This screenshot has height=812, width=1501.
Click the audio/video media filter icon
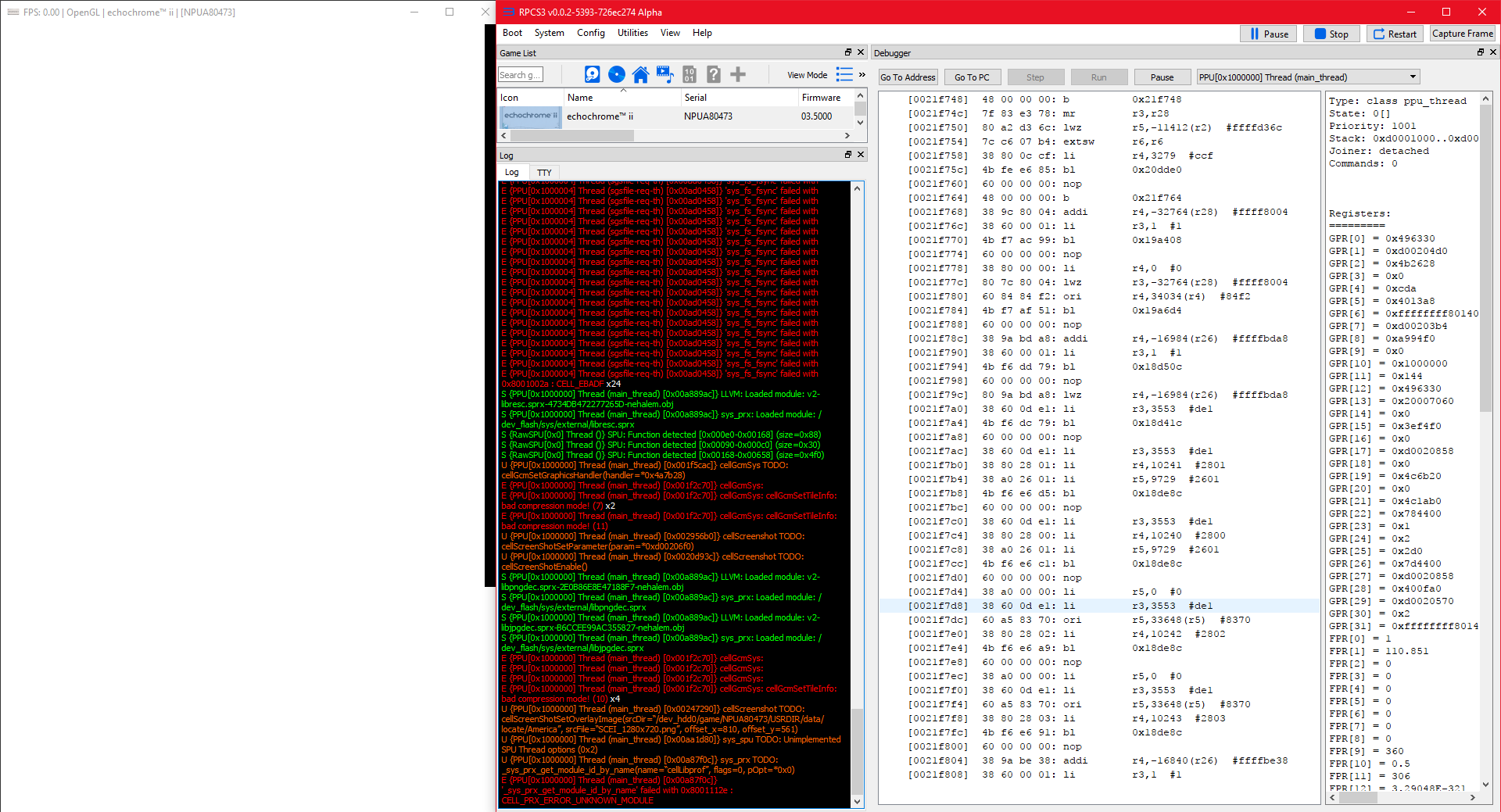665,74
